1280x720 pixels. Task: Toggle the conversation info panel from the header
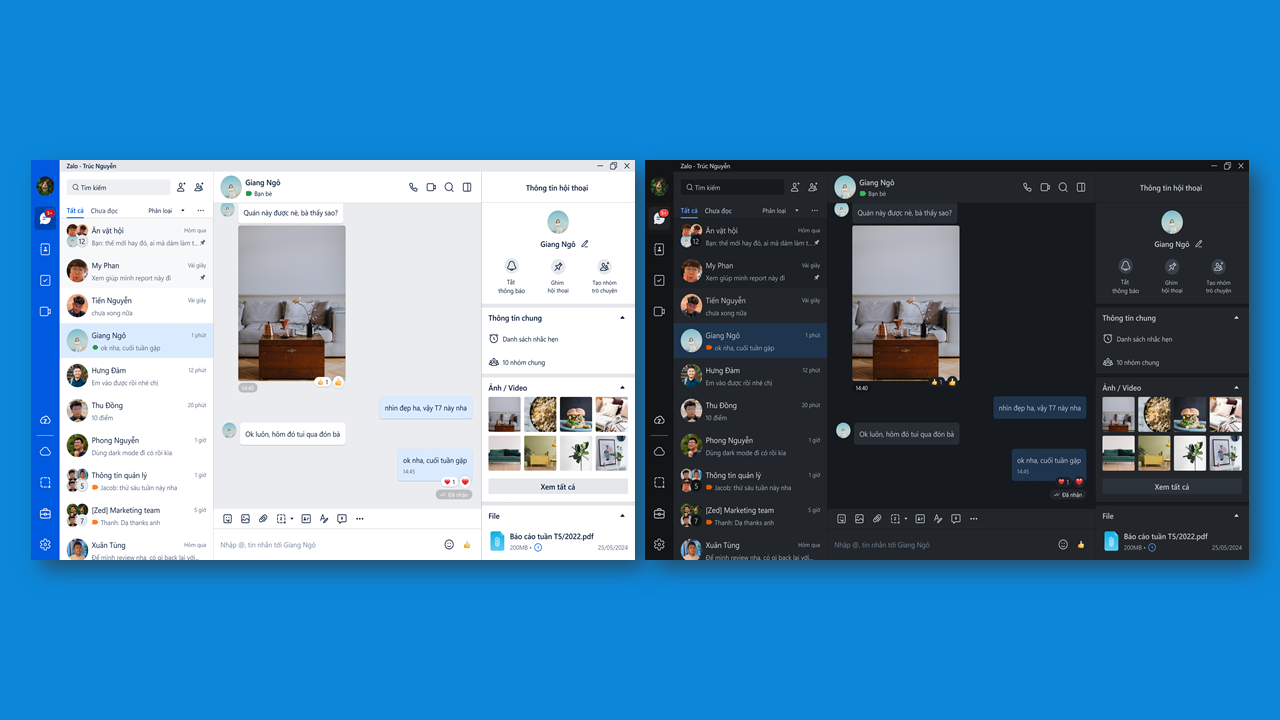tap(466, 187)
